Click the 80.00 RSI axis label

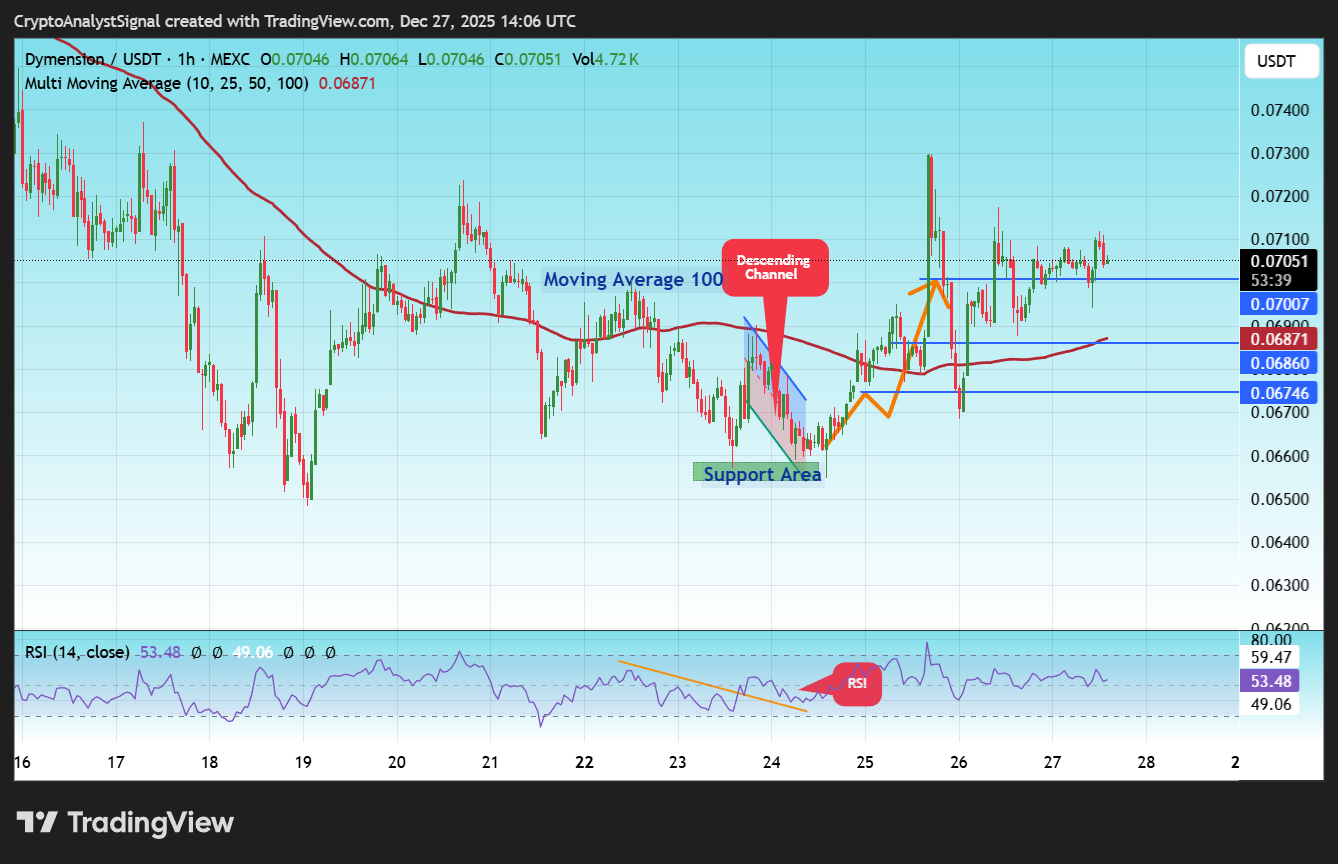[x=1271, y=639]
